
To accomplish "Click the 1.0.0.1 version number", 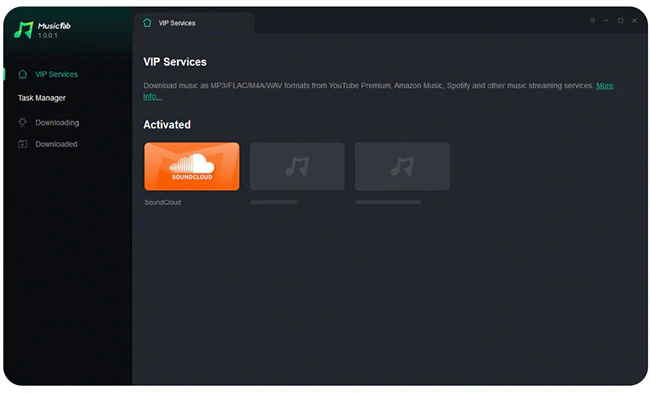I will pos(48,36).
